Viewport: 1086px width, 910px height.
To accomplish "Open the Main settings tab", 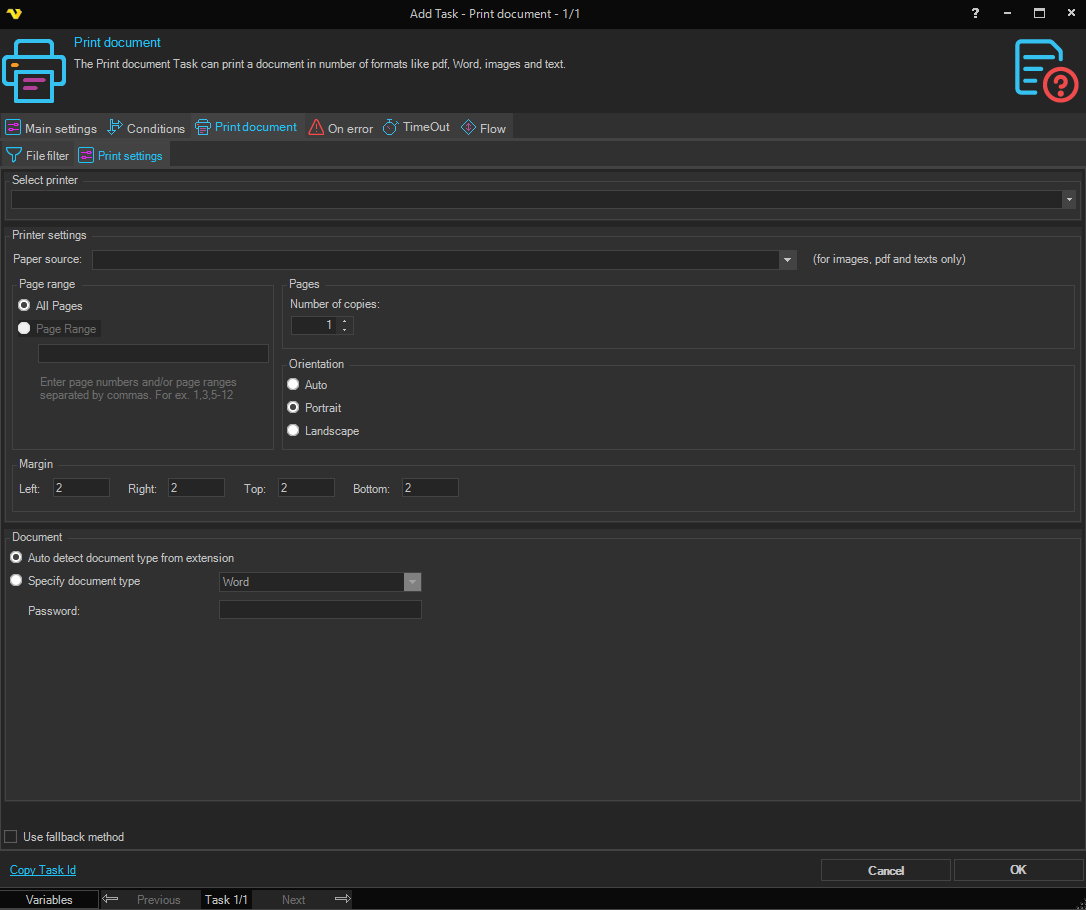I will [x=51, y=128].
